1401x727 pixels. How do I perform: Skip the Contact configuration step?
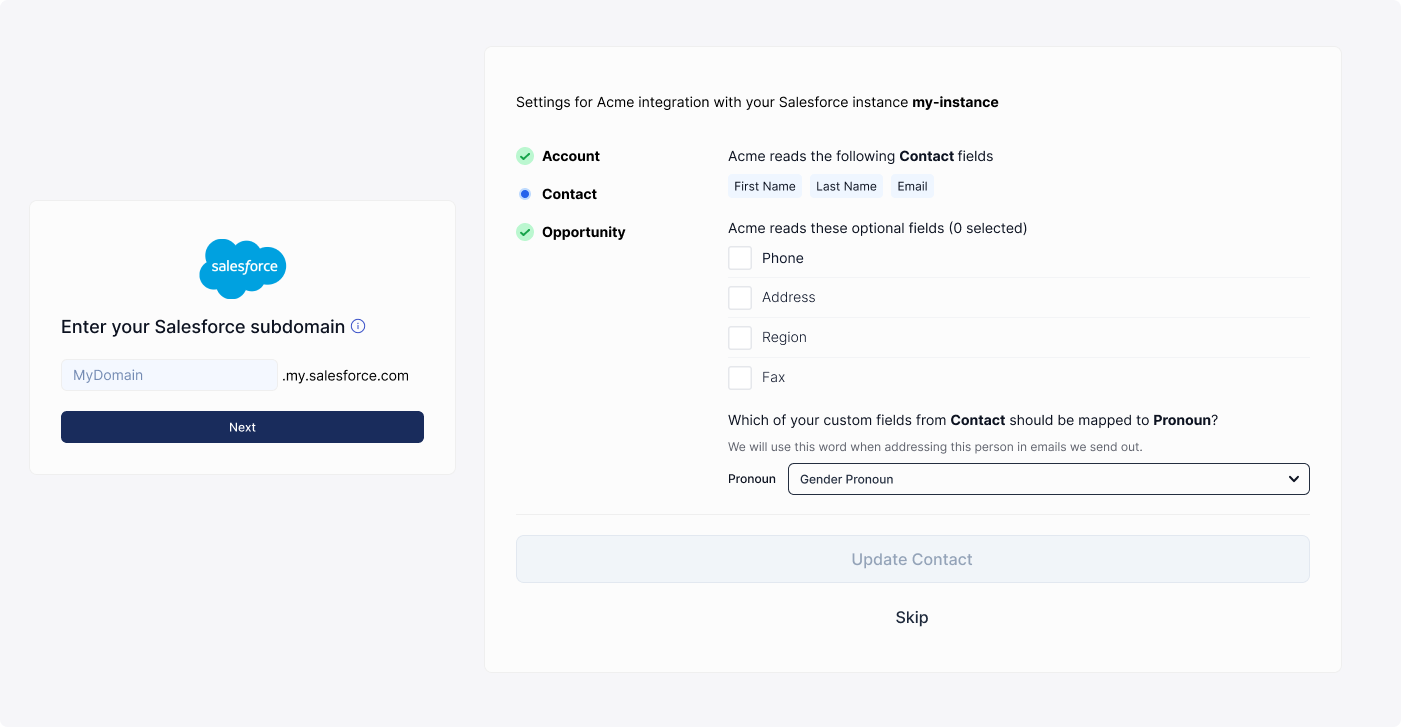(912, 617)
